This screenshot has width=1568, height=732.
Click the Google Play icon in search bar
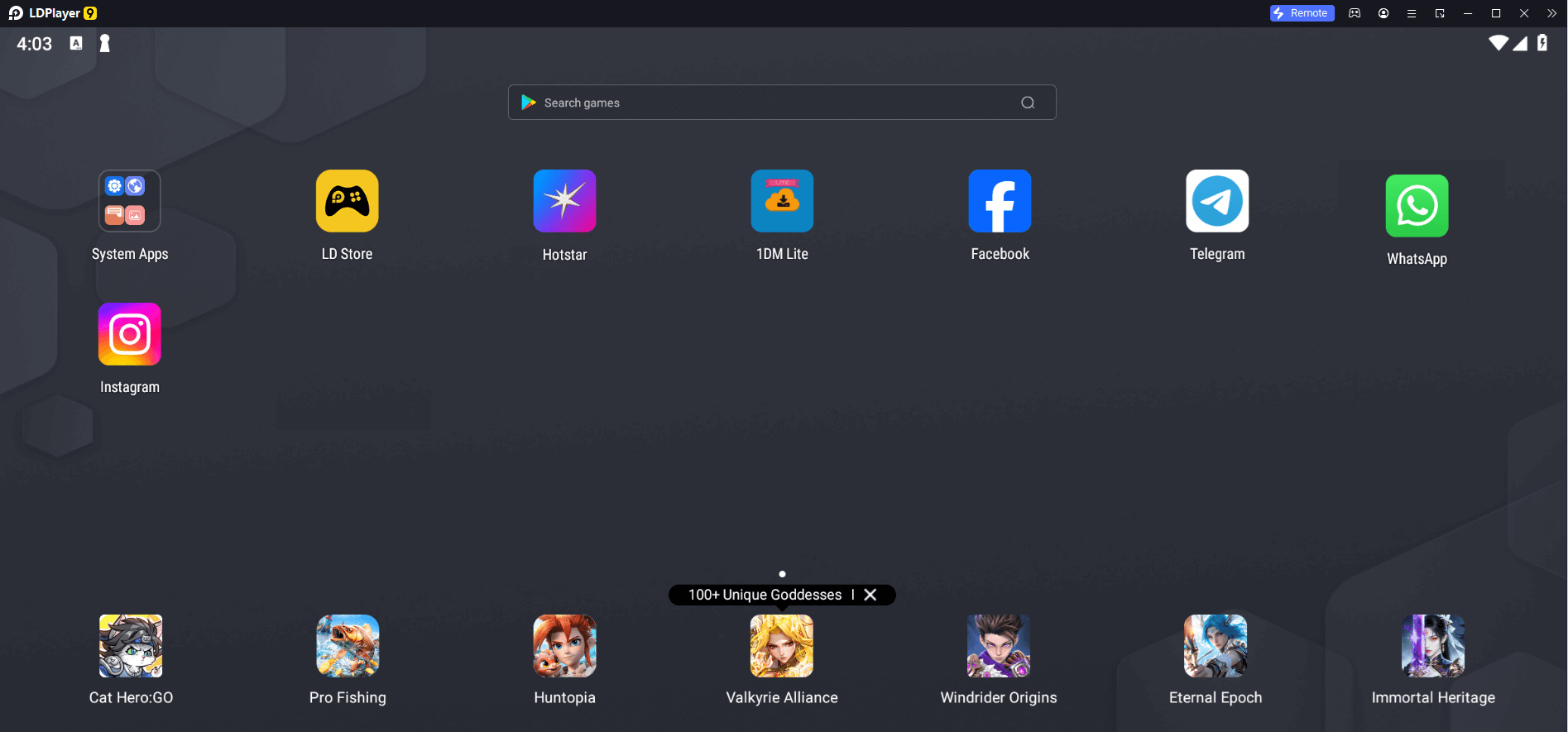pos(528,103)
